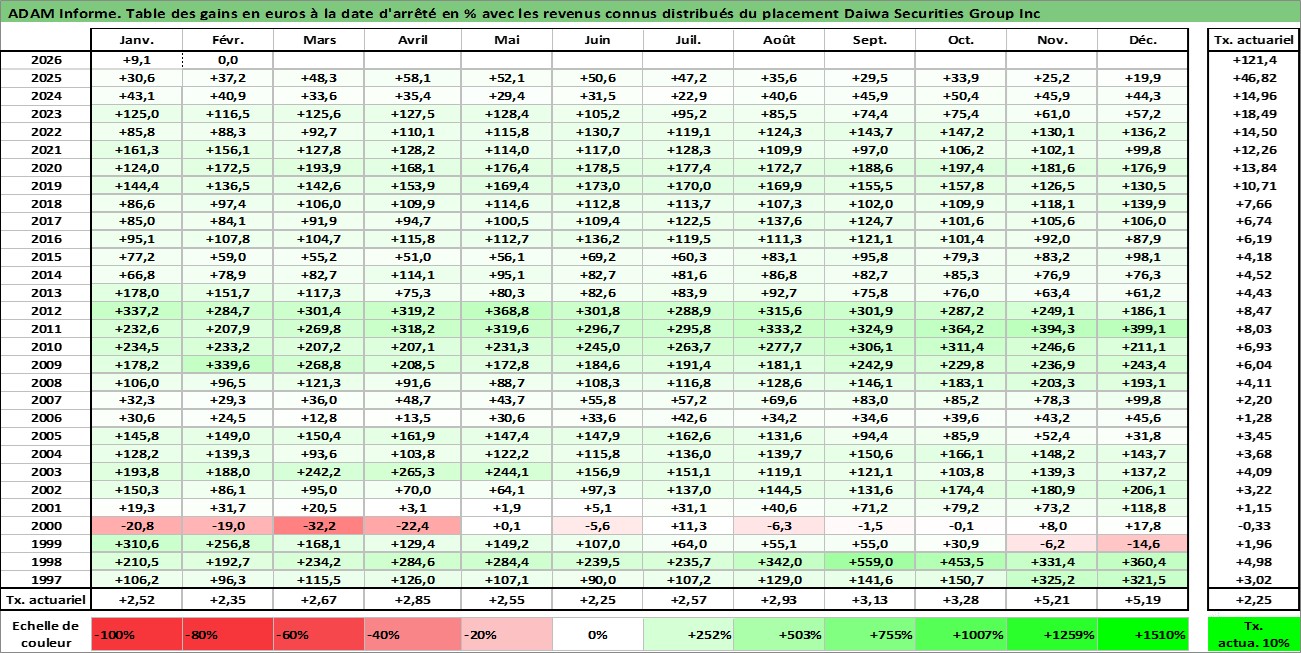
Task: Select the +265,3 cell for Avril 2003
Action: [412, 473]
